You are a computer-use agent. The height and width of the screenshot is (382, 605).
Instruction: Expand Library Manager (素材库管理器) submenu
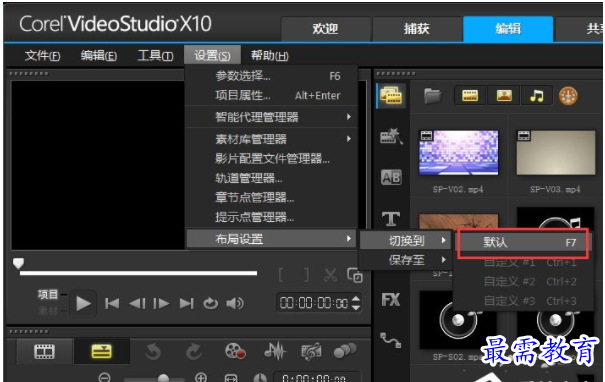pos(272,139)
